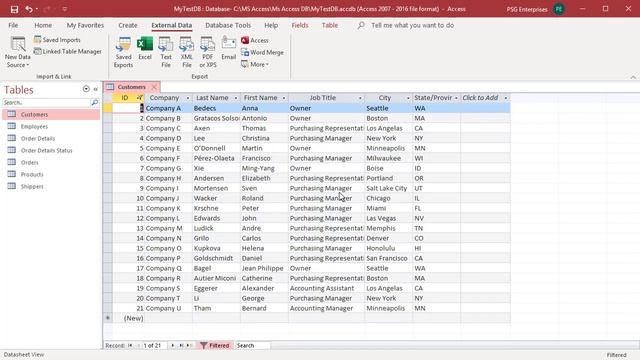The image size is (640, 360).
Task: Create a new blank record from the navigator
Action: point(189,345)
